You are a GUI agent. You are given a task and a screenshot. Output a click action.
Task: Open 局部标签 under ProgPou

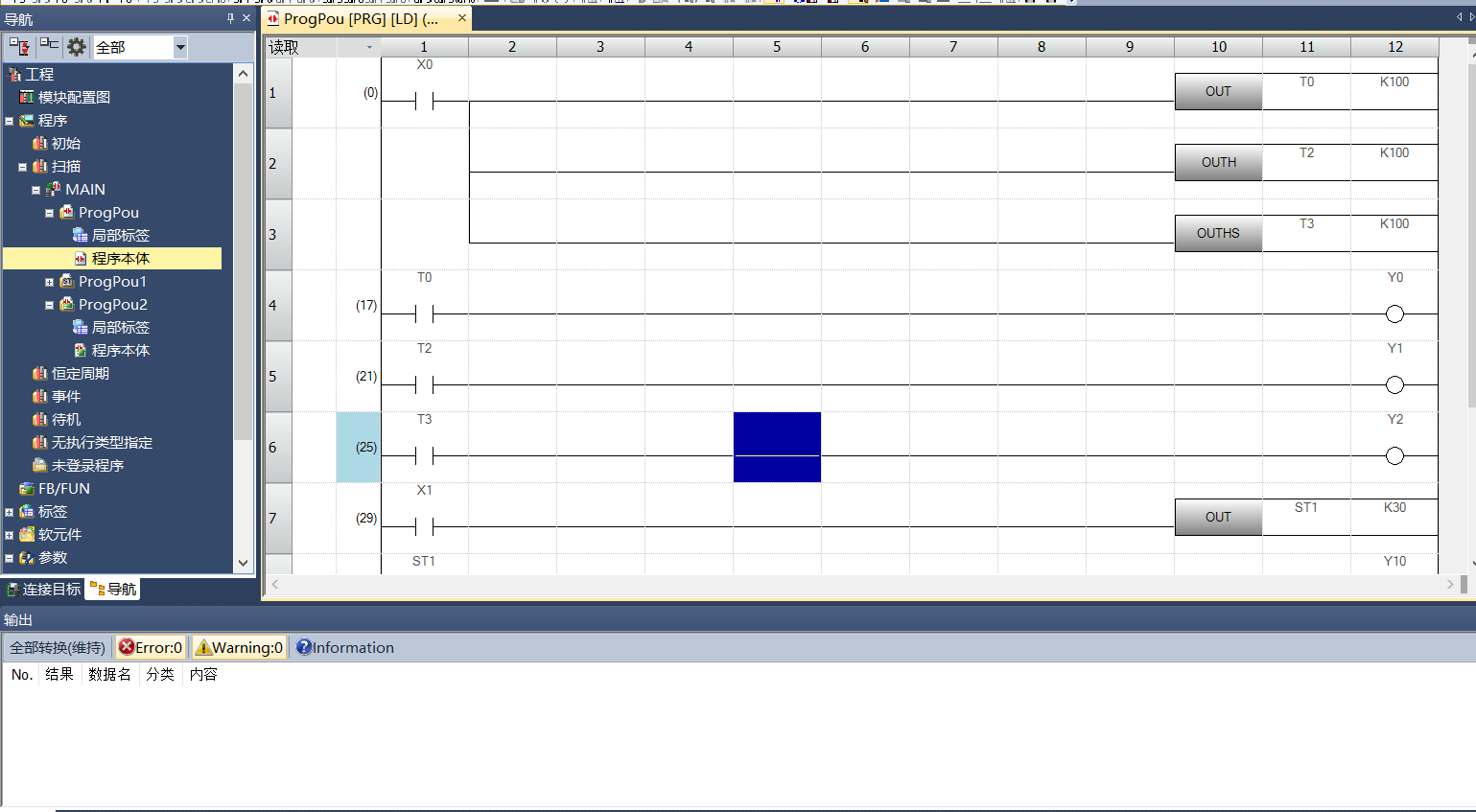[120, 235]
